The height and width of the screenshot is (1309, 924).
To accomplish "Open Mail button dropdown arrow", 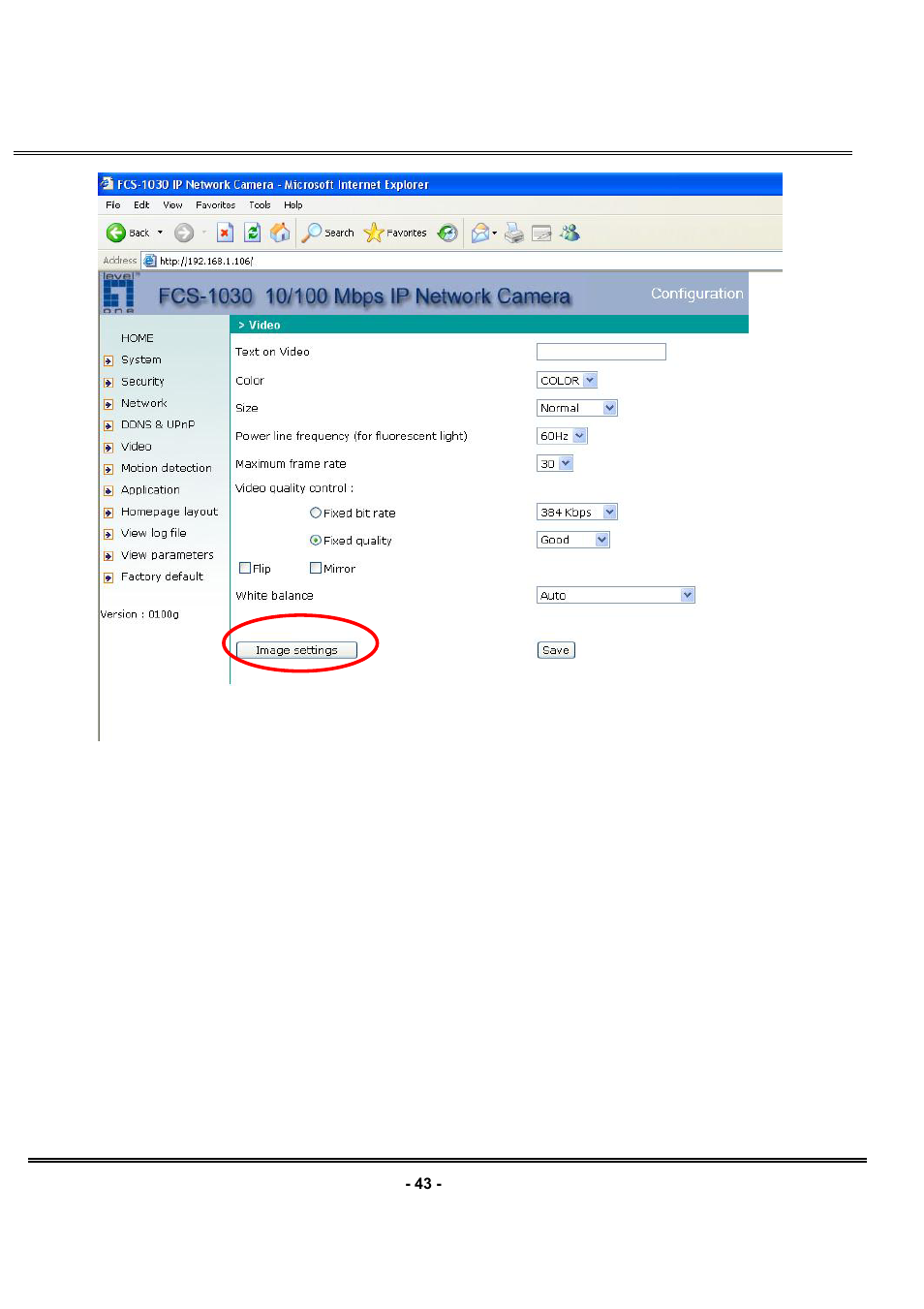I will tap(495, 233).
